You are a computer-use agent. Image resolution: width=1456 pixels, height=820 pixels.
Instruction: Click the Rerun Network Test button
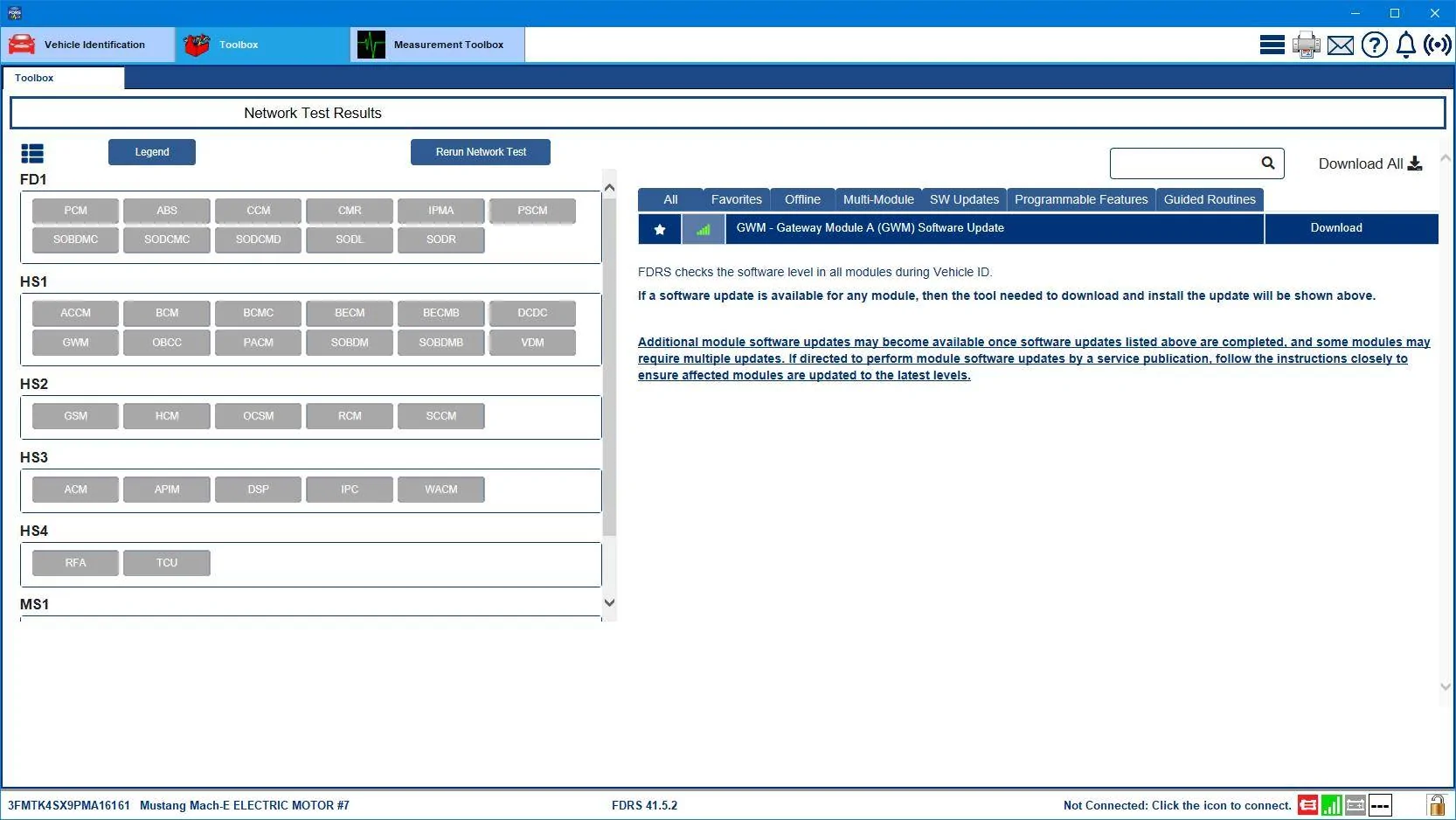[x=481, y=152]
